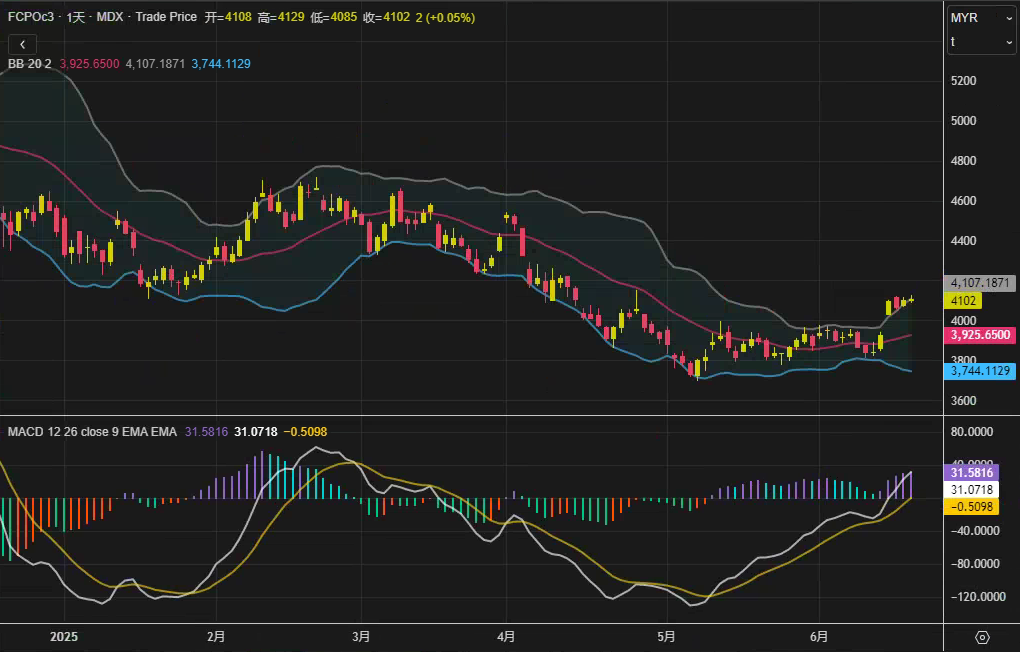Viewport: 1020px width, 652px height.
Task: Click the white 31.0718 MACD axis tag
Action: coord(971,489)
